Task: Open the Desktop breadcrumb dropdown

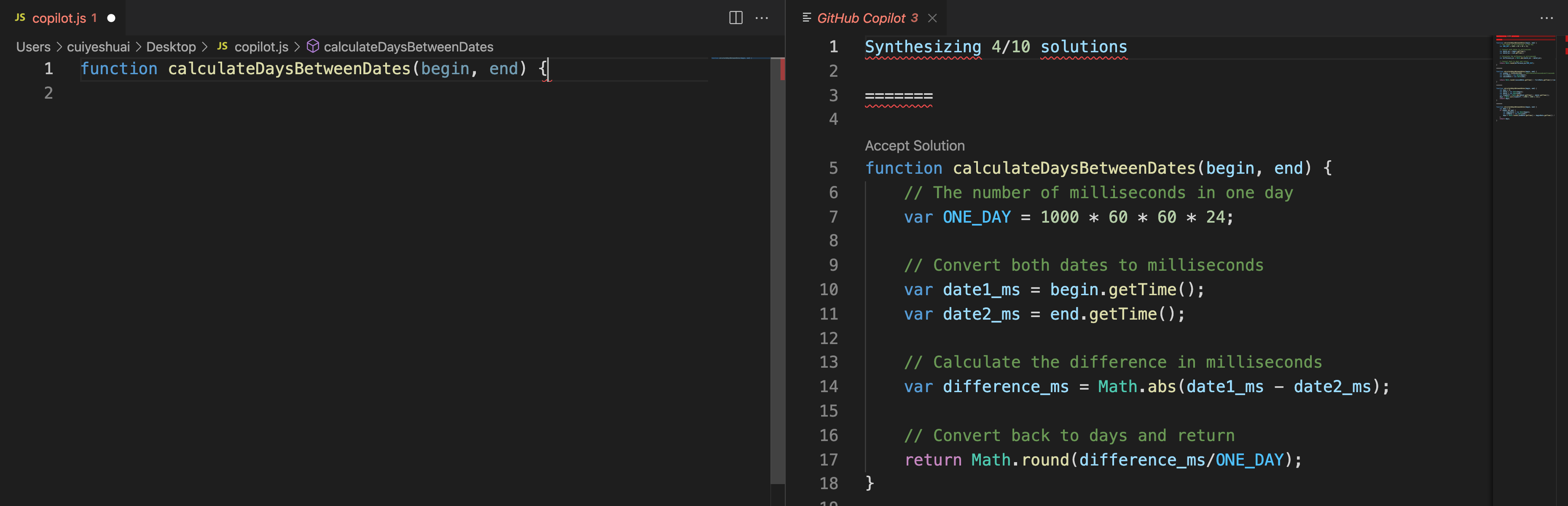Action: pos(170,47)
